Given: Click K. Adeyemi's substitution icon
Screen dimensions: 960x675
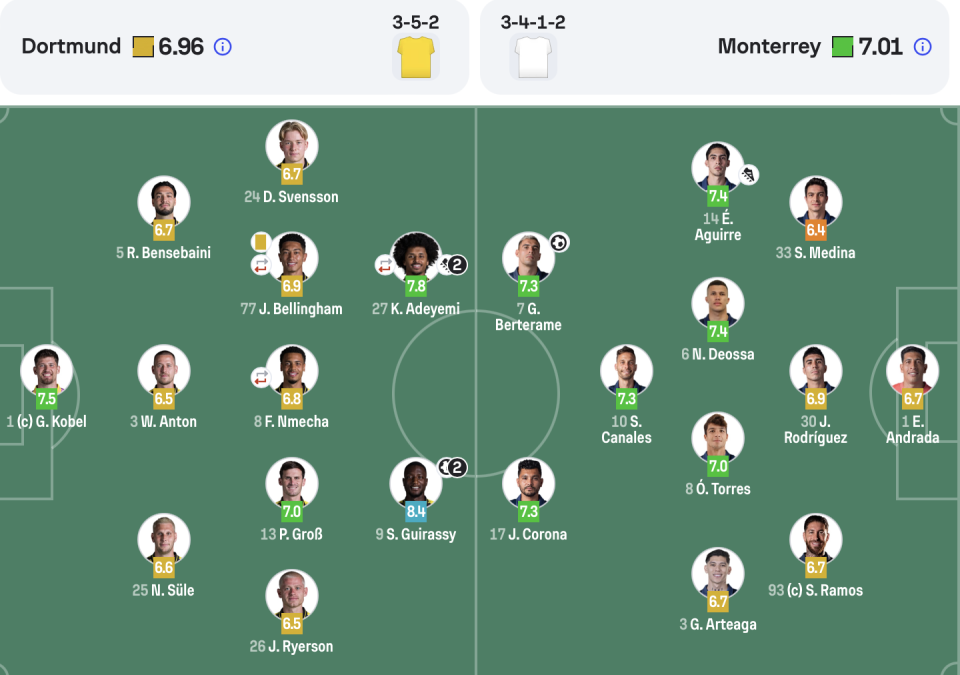Looking at the screenshot, I should (x=385, y=265).
